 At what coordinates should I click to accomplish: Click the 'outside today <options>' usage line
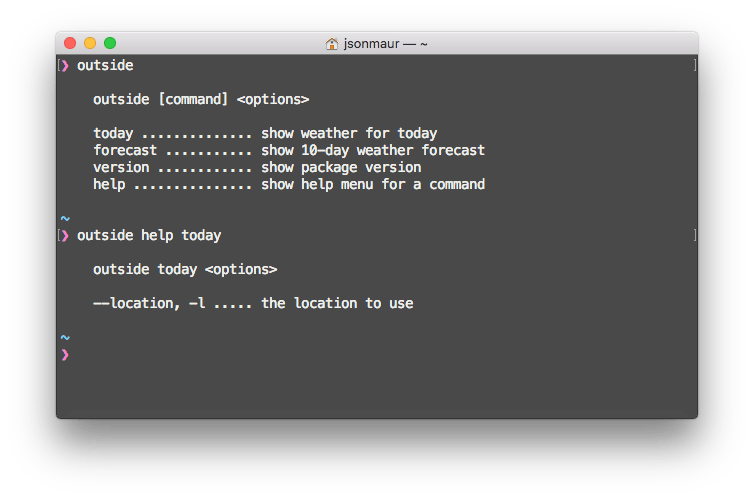185,270
